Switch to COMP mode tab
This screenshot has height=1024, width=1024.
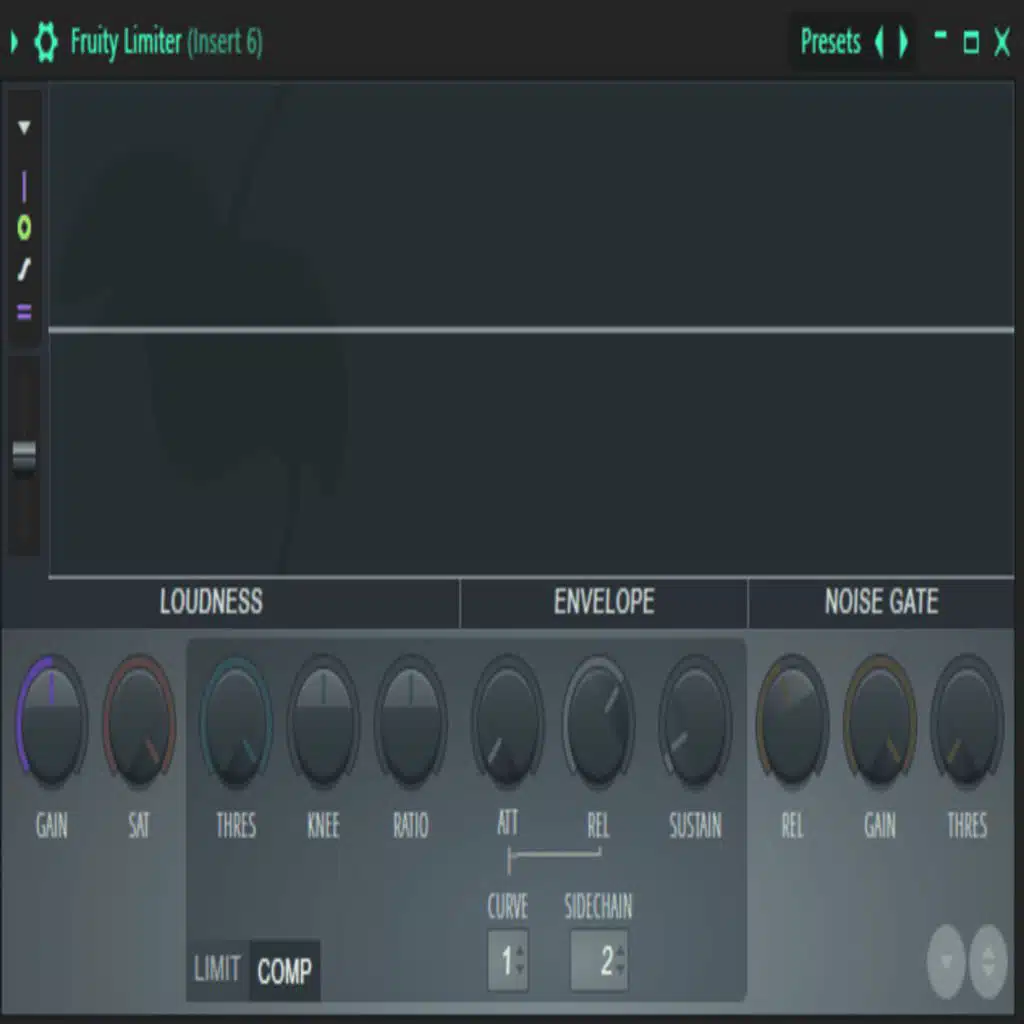point(285,971)
